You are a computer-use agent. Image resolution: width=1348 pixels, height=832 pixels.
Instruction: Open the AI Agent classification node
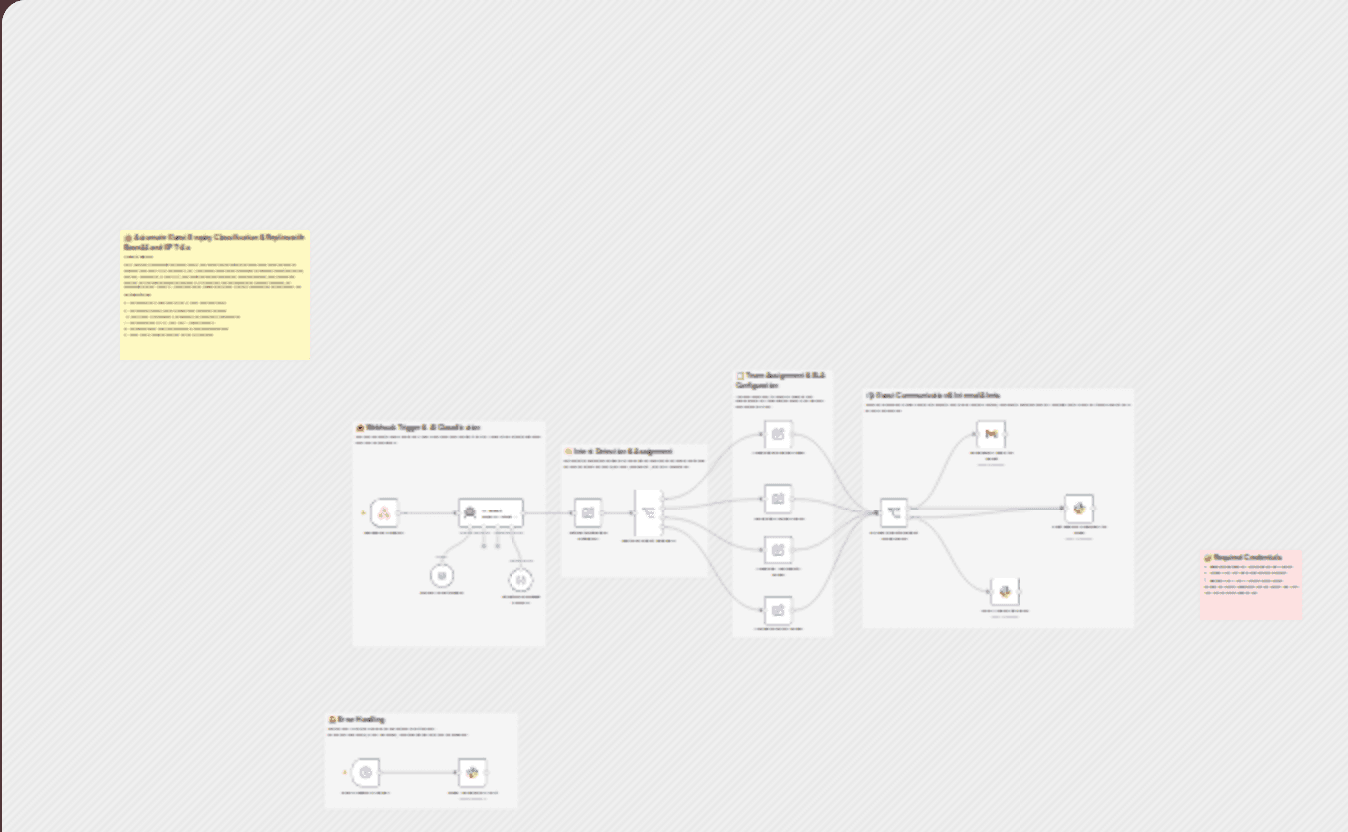[x=490, y=513]
